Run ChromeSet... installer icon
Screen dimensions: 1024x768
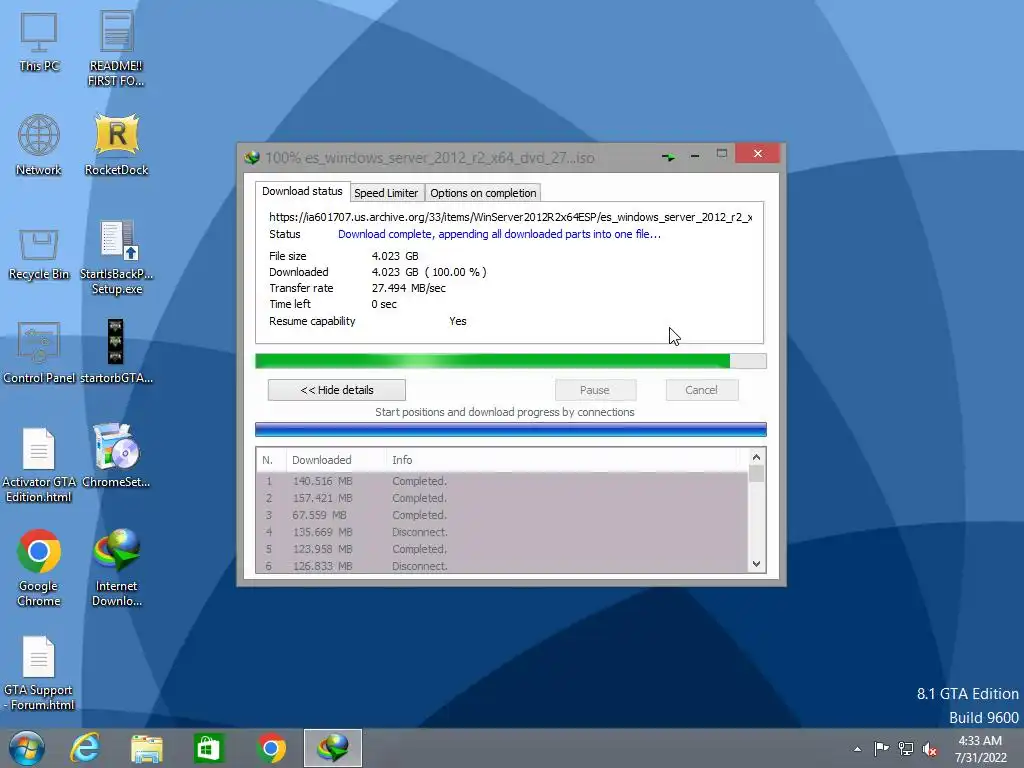116,456
